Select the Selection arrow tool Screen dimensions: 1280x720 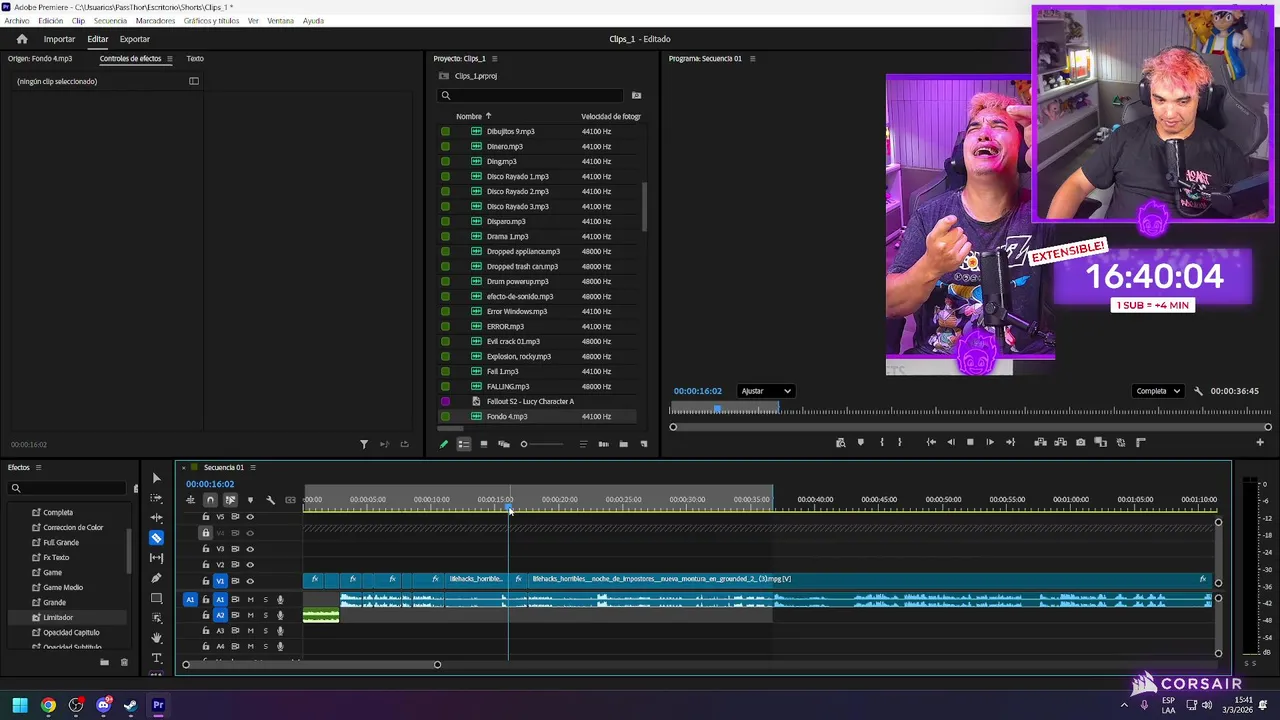[156, 478]
